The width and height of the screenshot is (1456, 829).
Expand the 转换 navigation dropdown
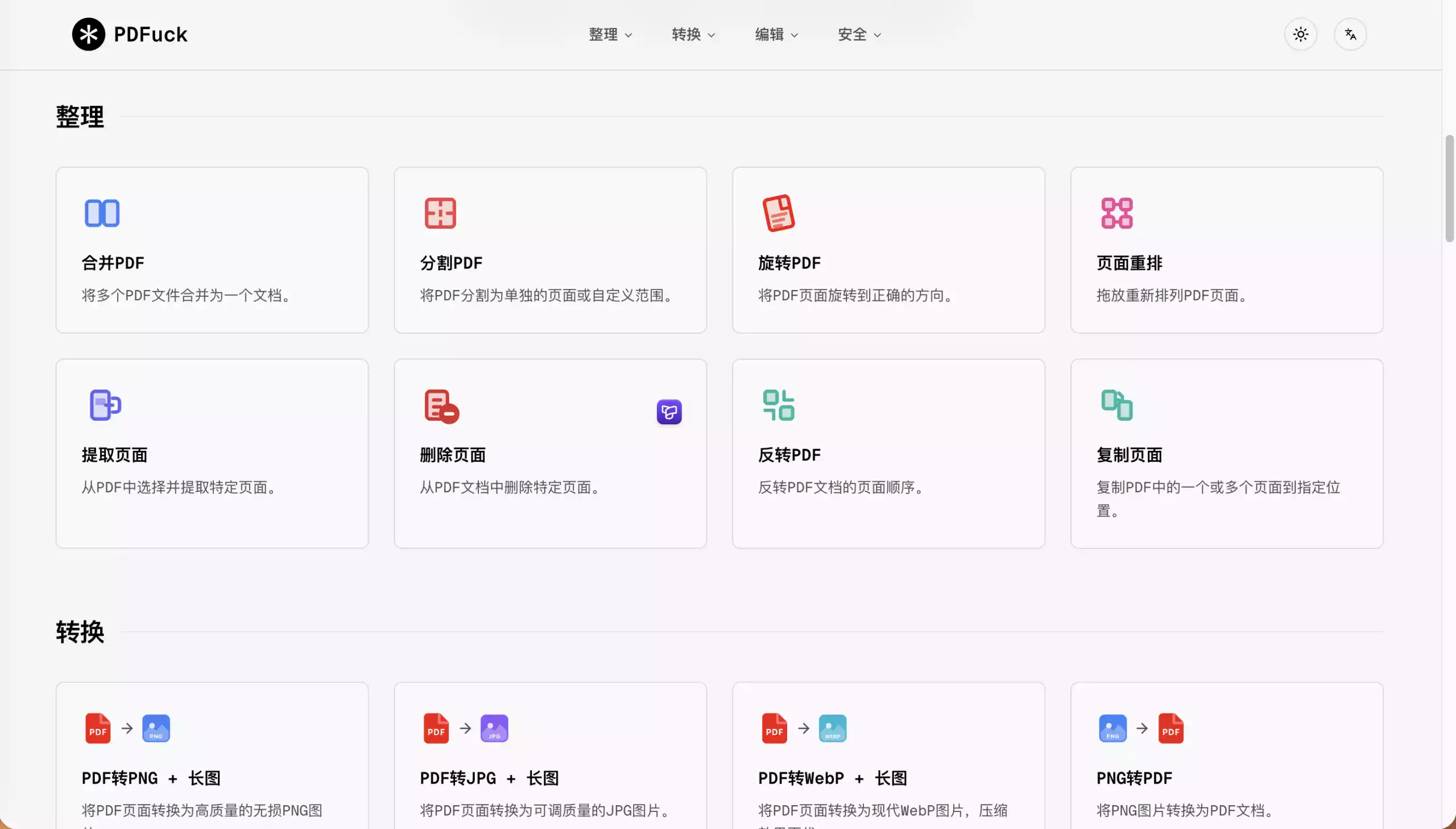point(693,34)
